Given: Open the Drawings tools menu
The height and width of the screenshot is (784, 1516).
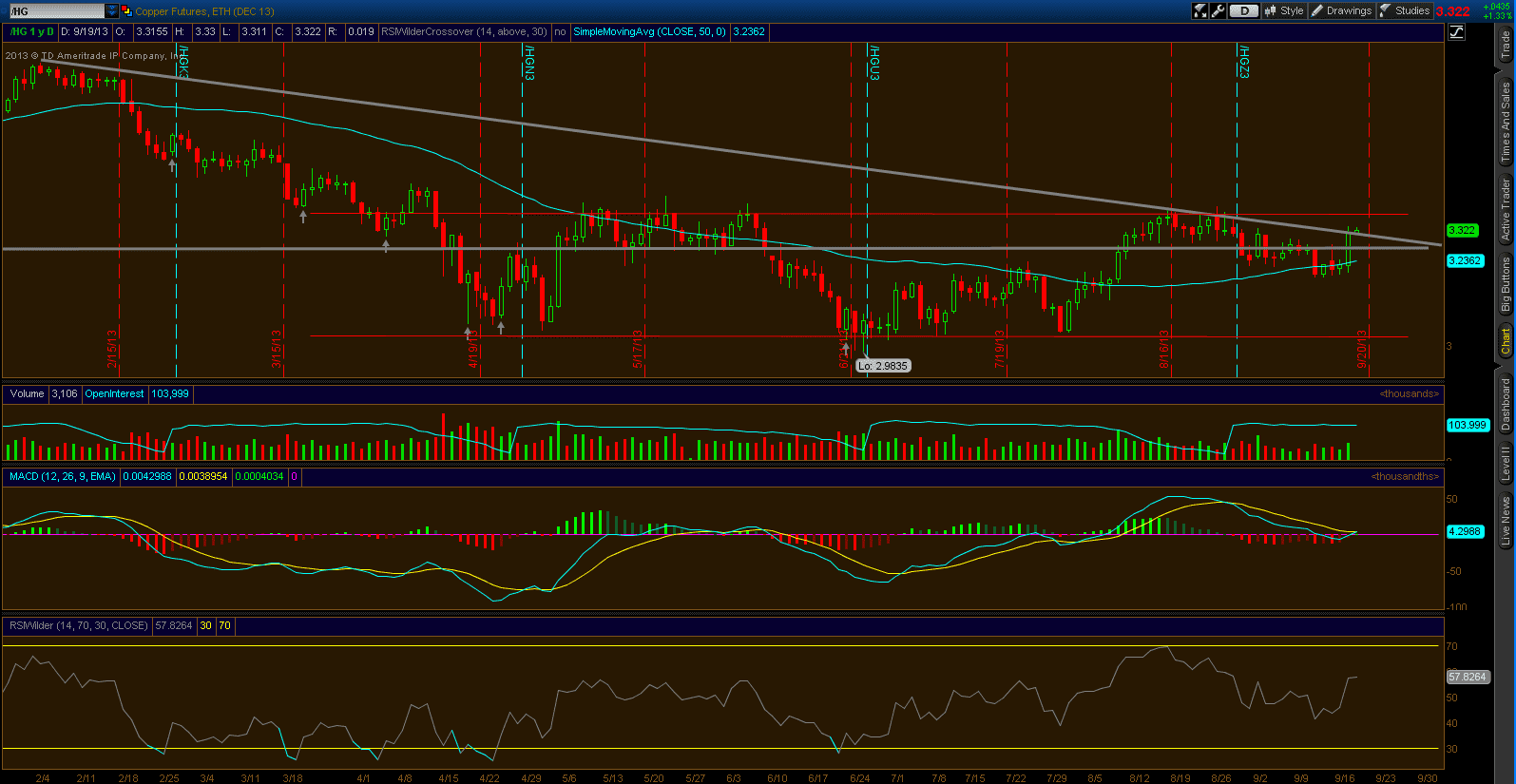Looking at the screenshot, I should (1341, 10).
